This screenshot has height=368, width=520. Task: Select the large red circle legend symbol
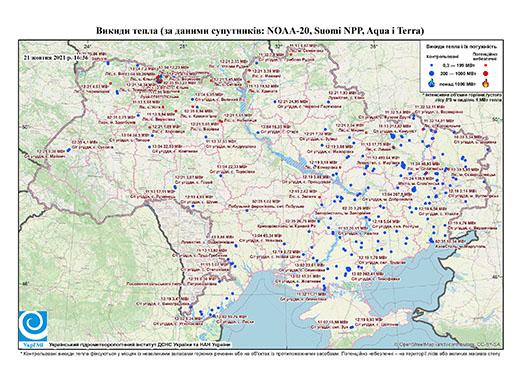[x=486, y=73]
